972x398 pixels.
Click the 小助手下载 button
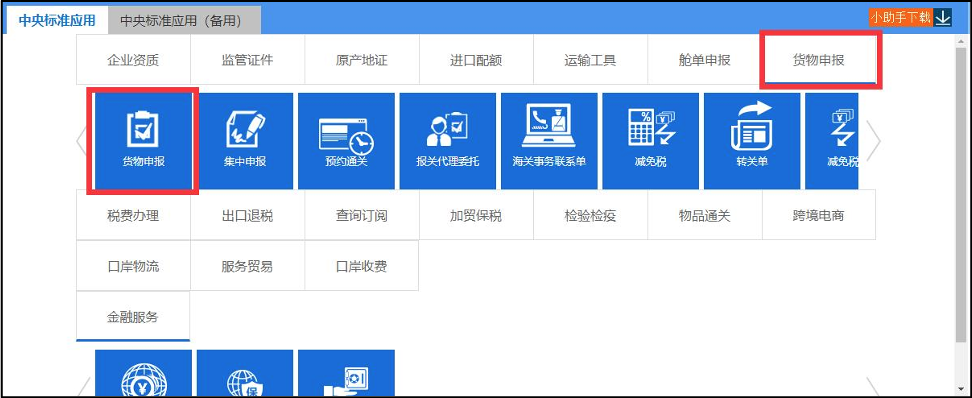pos(901,17)
